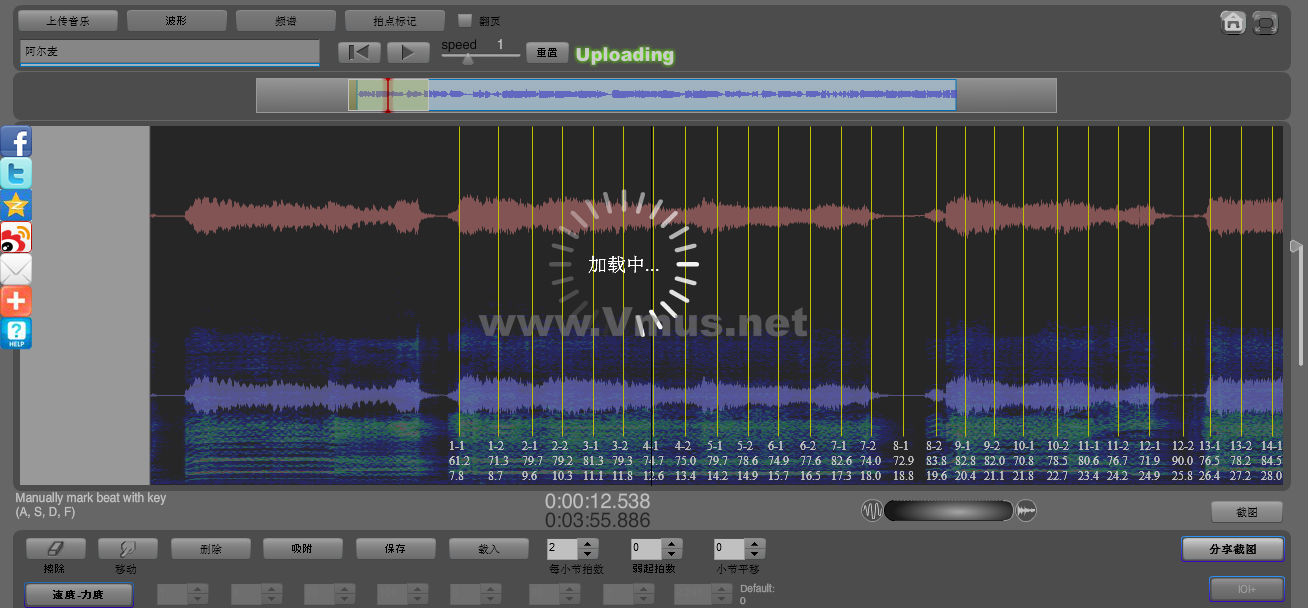Image resolution: width=1308 pixels, height=608 pixels.
Task: Decrease 弱起拍数 value
Action: point(672,554)
